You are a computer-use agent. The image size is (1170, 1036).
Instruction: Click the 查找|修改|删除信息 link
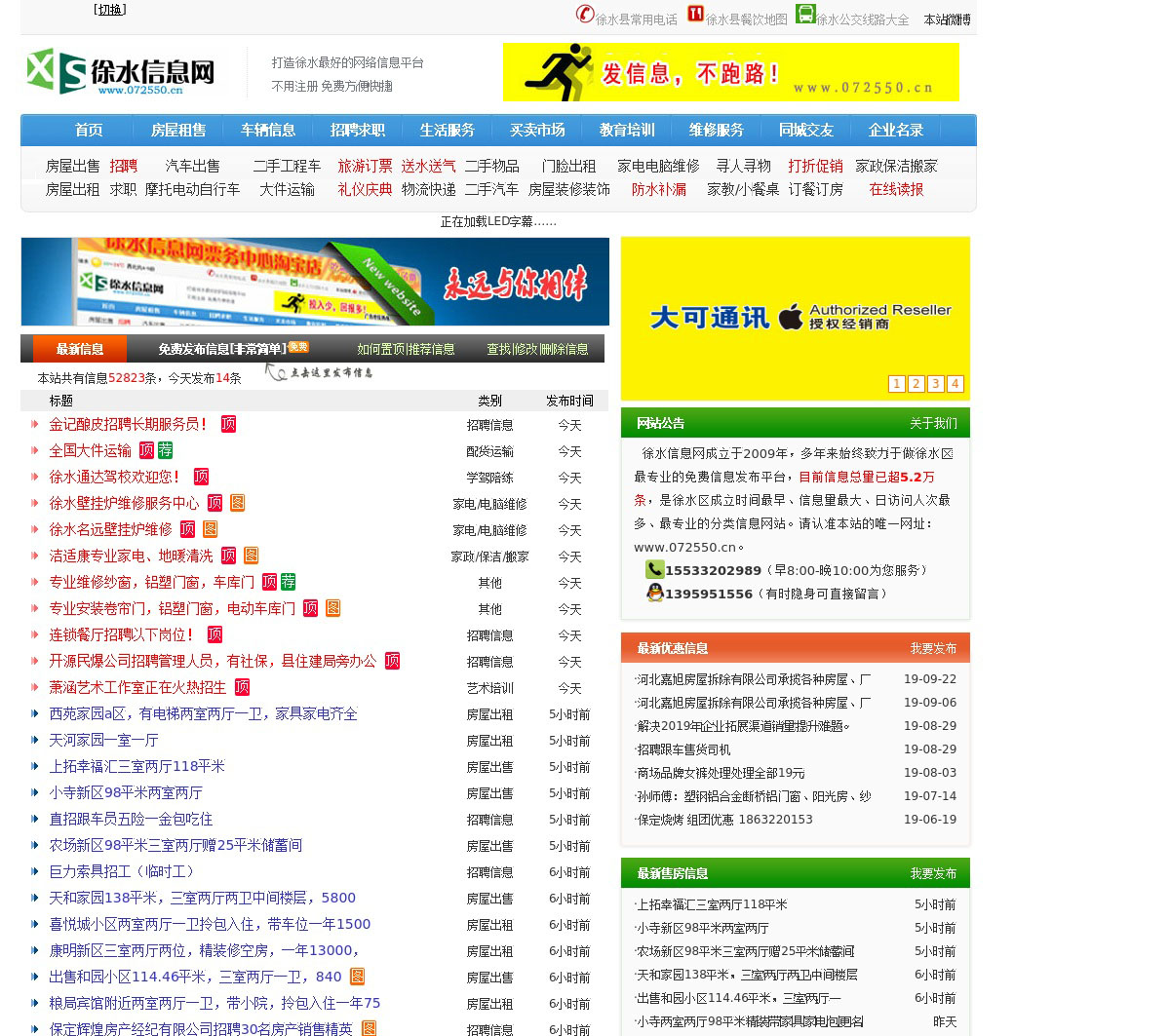coord(537,349)
